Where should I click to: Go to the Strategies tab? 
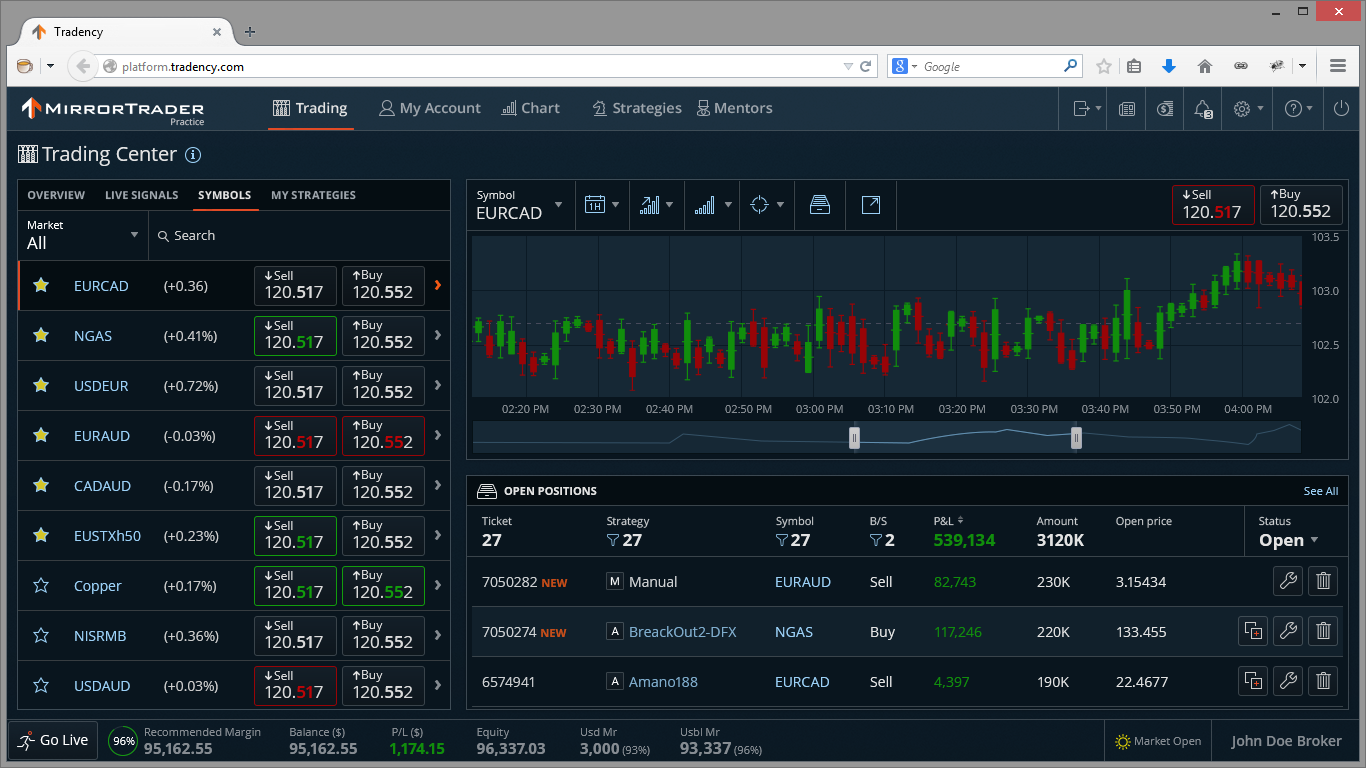pos(636,108)
